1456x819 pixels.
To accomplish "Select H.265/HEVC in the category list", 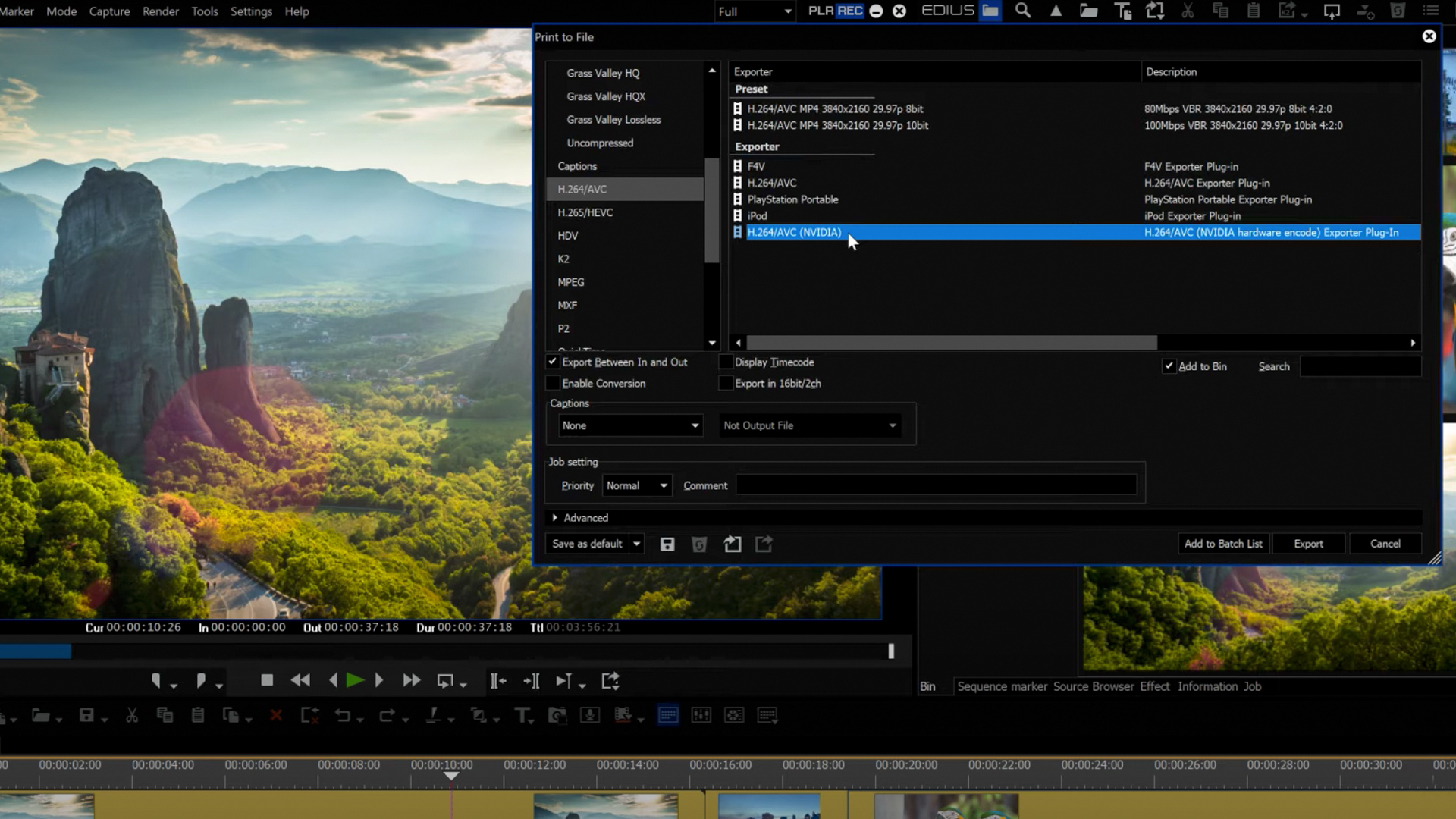I will (x=585, y=212).
